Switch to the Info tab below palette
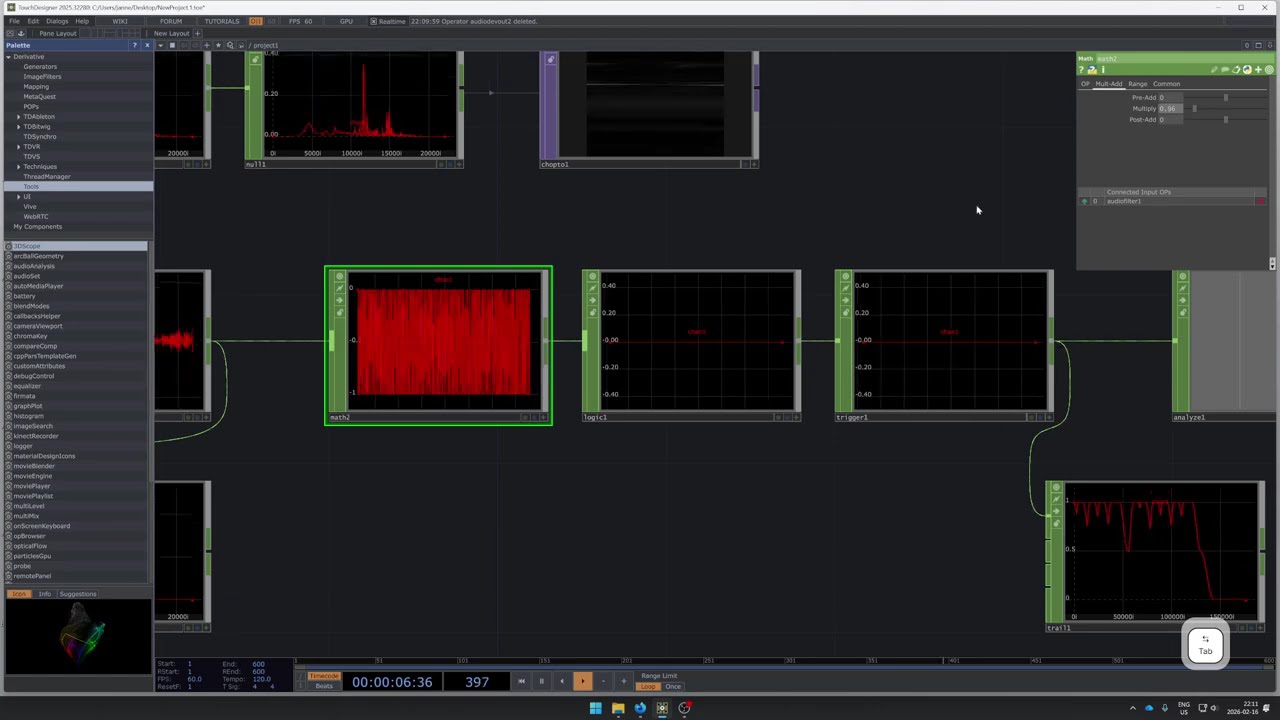Screen dimensions: 1280x720 44,594
